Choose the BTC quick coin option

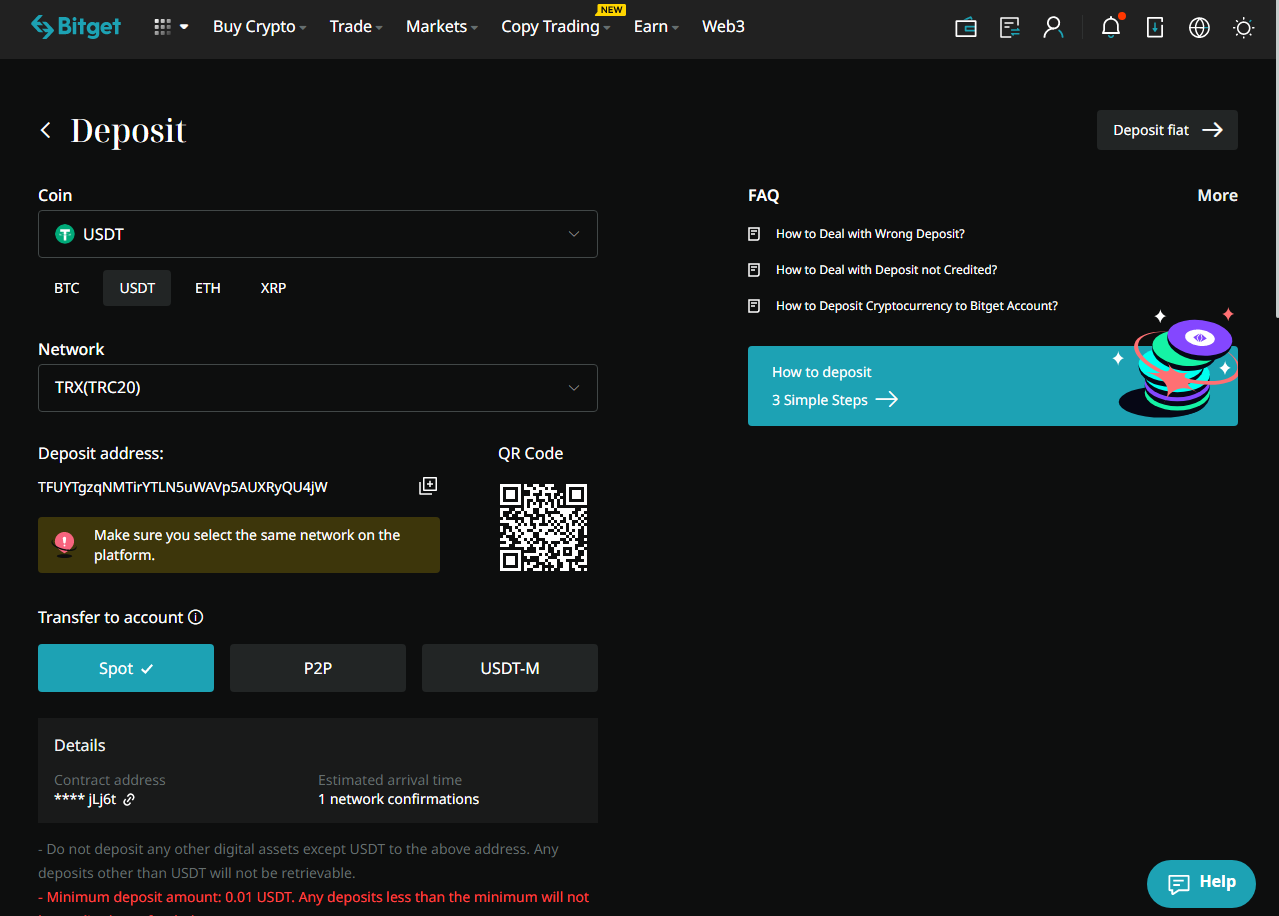tap(67, 288)
